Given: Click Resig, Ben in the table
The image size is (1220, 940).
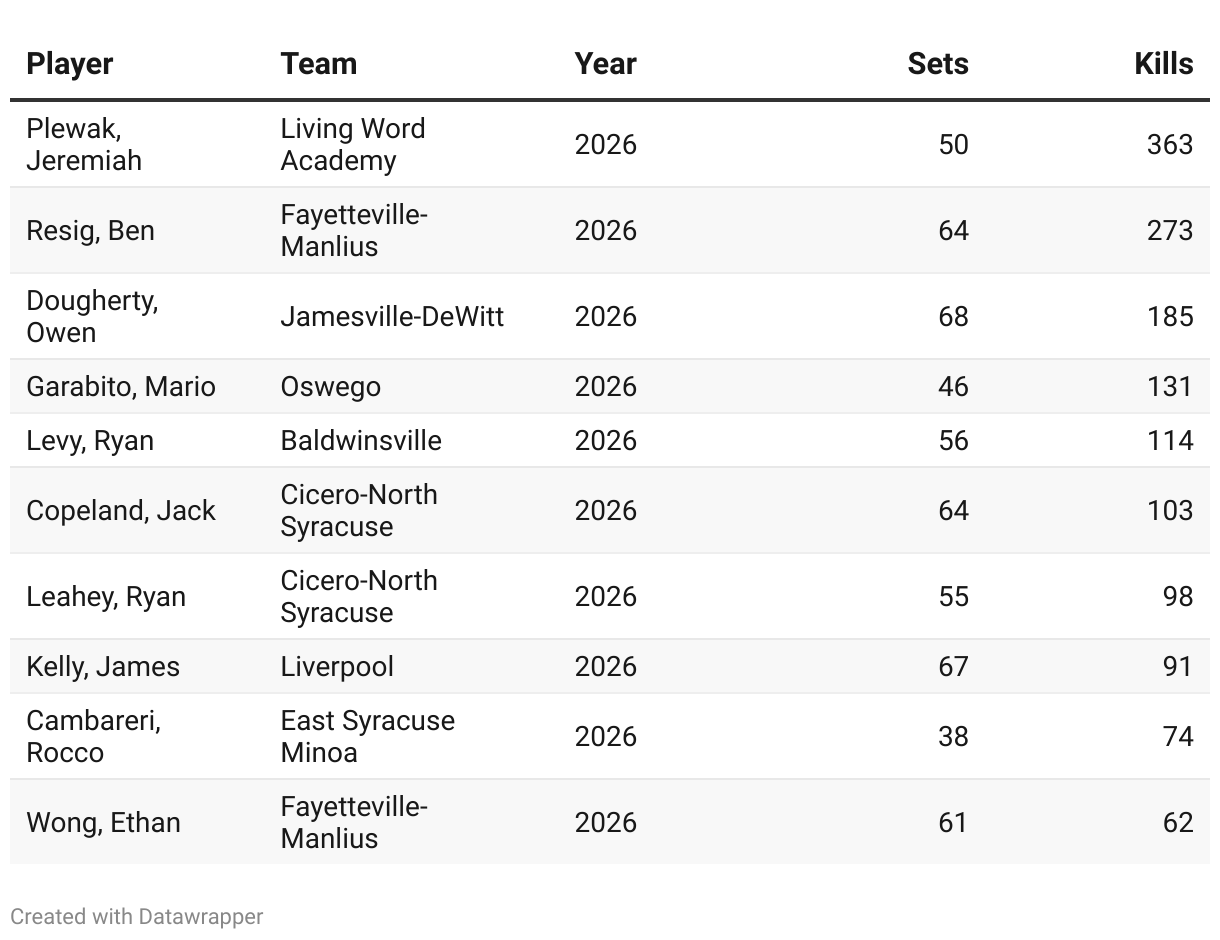Looking at the screenshot, I should coord(90,231).
